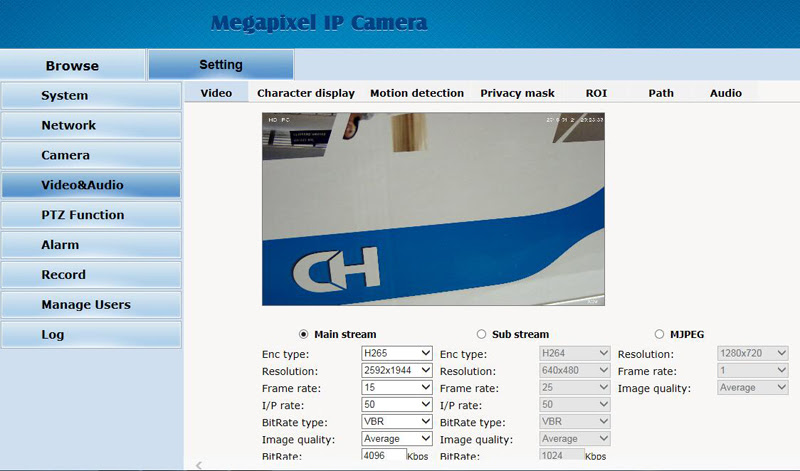The width and height of the screenshot is (800, 471).
Task: Click the live camera video preview
Action: pos(433,209)
